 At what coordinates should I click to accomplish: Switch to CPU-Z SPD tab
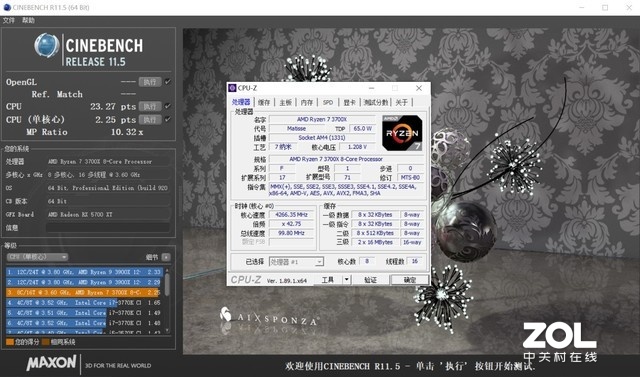click(x=328, y=102)
